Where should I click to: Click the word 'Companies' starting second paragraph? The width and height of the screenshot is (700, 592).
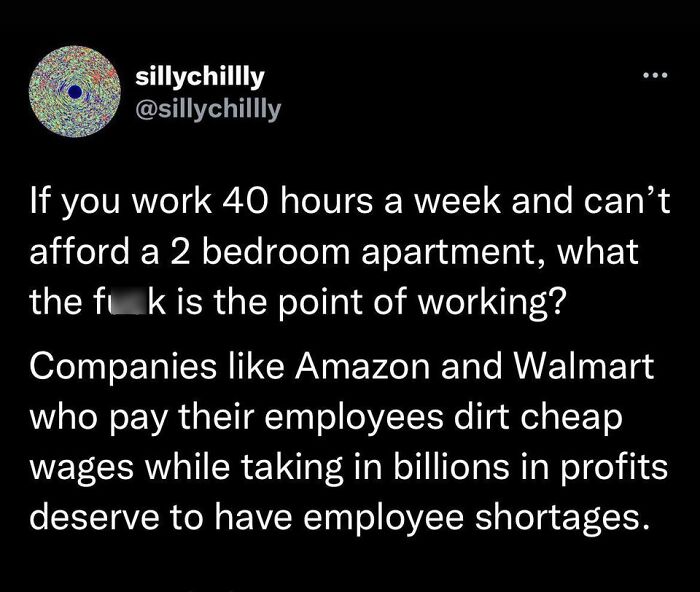tap(123, 369)
